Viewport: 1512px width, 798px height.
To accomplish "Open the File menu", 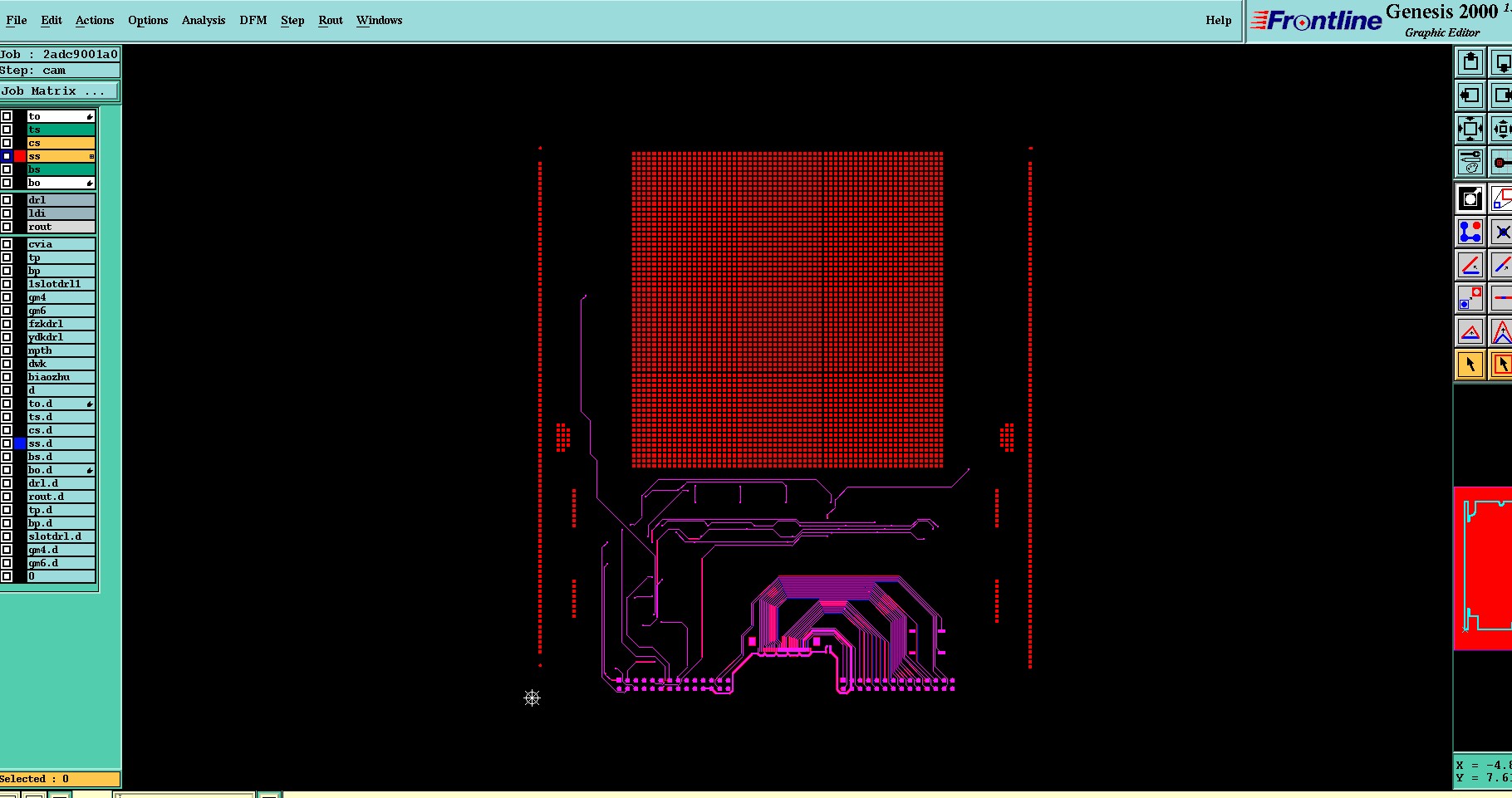I will 17,20.
